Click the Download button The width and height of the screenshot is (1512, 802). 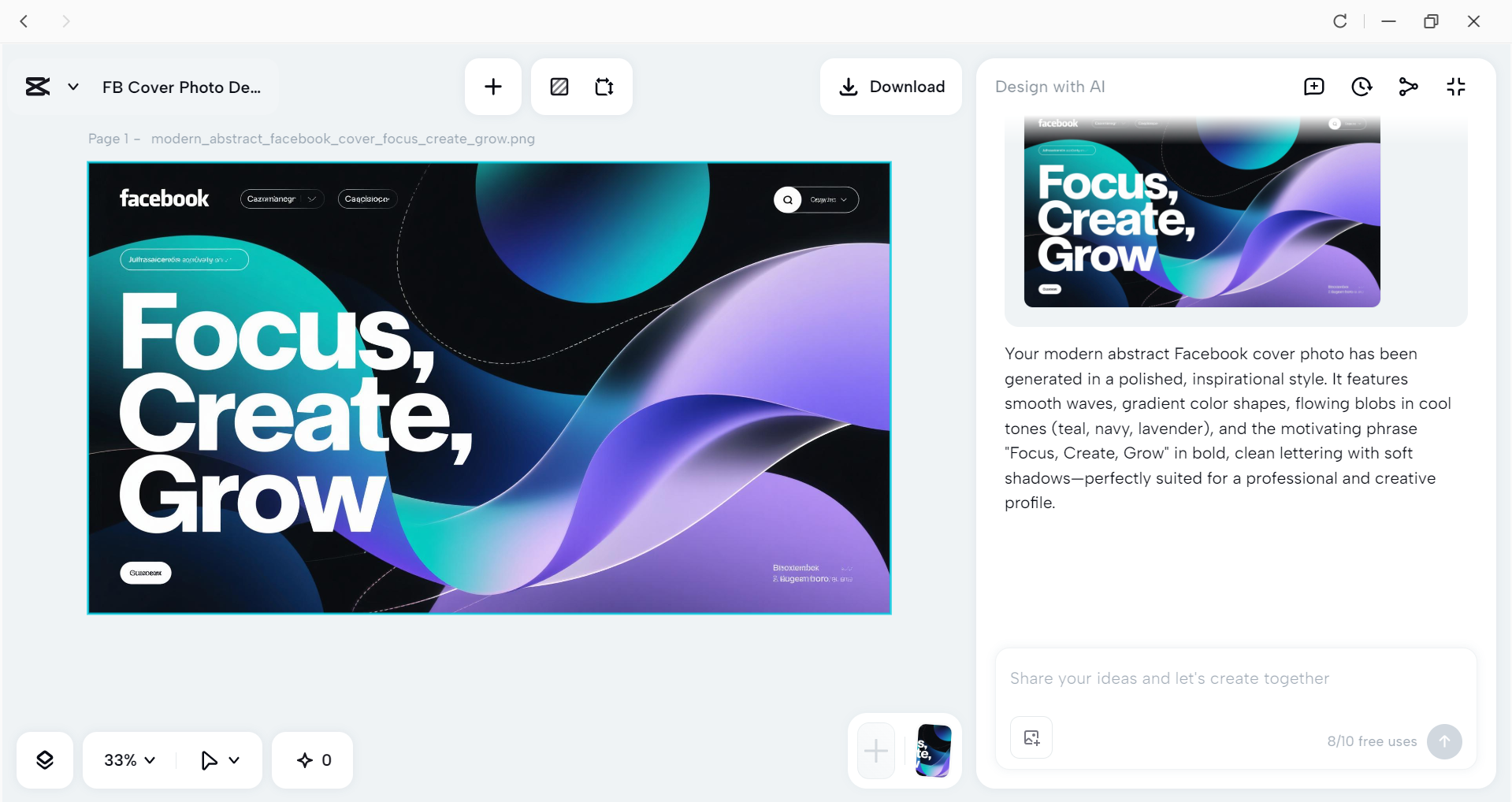click(x=891, y=87)
